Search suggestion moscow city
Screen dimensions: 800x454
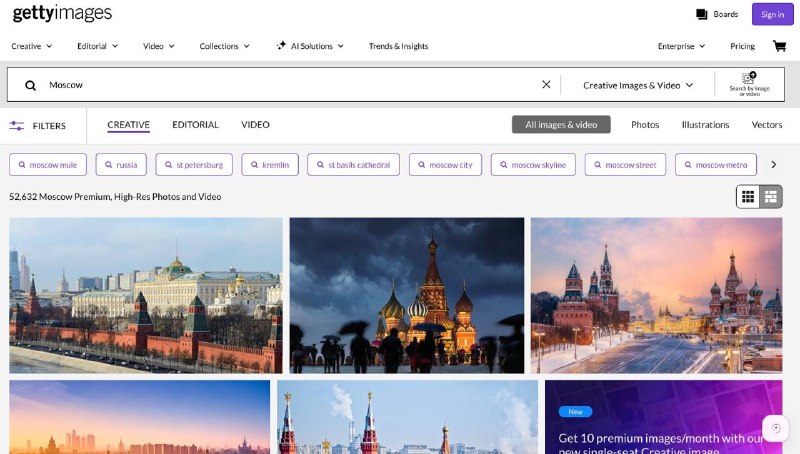445,165
